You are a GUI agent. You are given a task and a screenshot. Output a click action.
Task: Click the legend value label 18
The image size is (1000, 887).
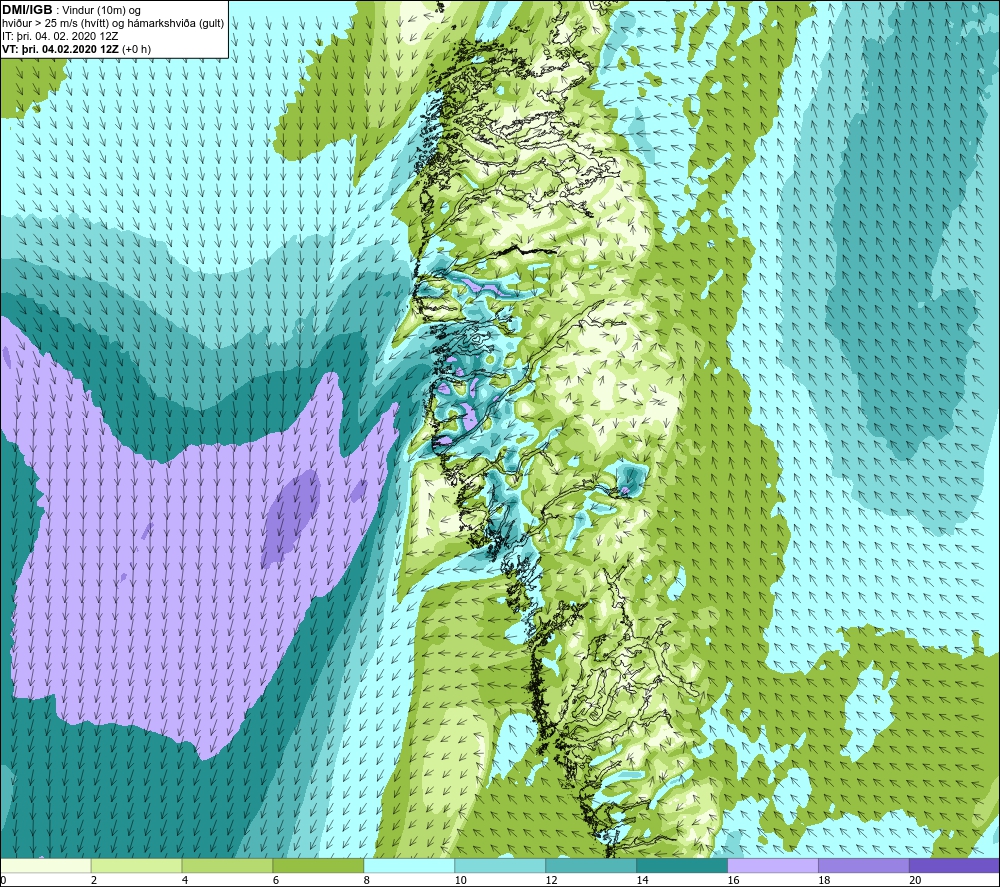824,880
